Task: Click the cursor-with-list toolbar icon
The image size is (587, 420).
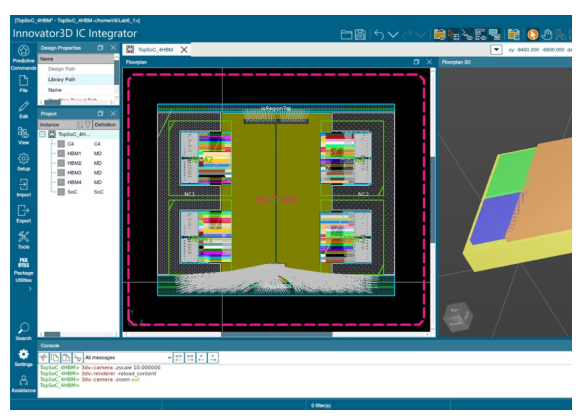Action: [x=453, y=35]
